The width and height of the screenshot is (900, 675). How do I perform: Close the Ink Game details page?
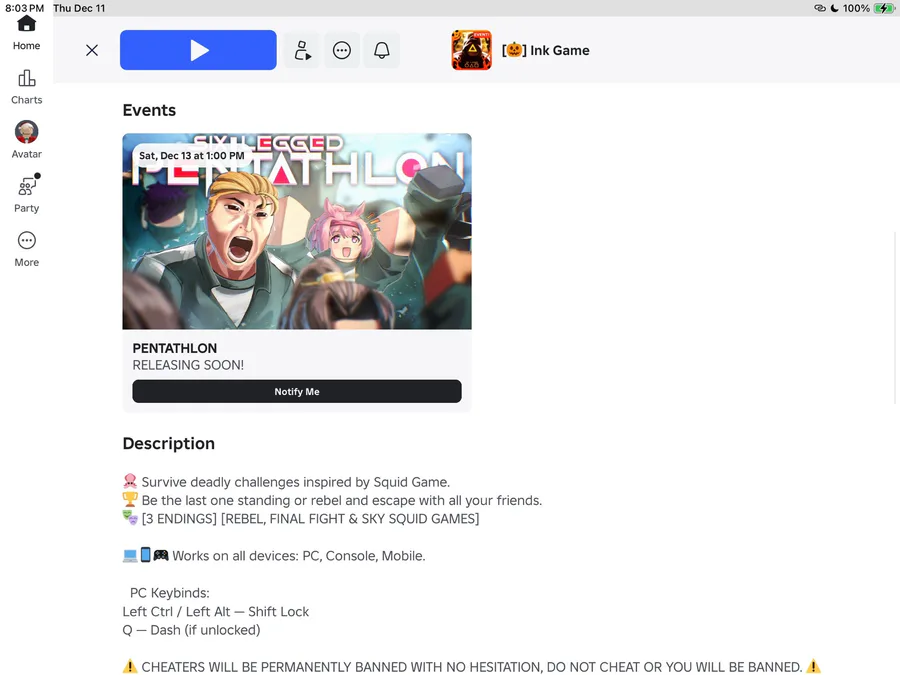[x=92, y=51]
